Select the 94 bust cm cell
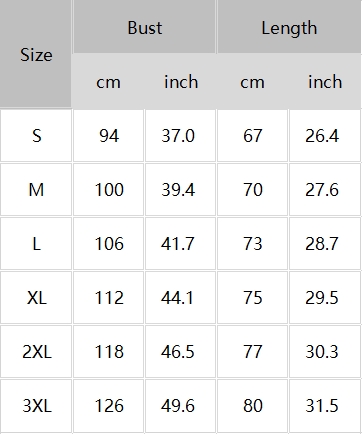 [x=108, y=136]
